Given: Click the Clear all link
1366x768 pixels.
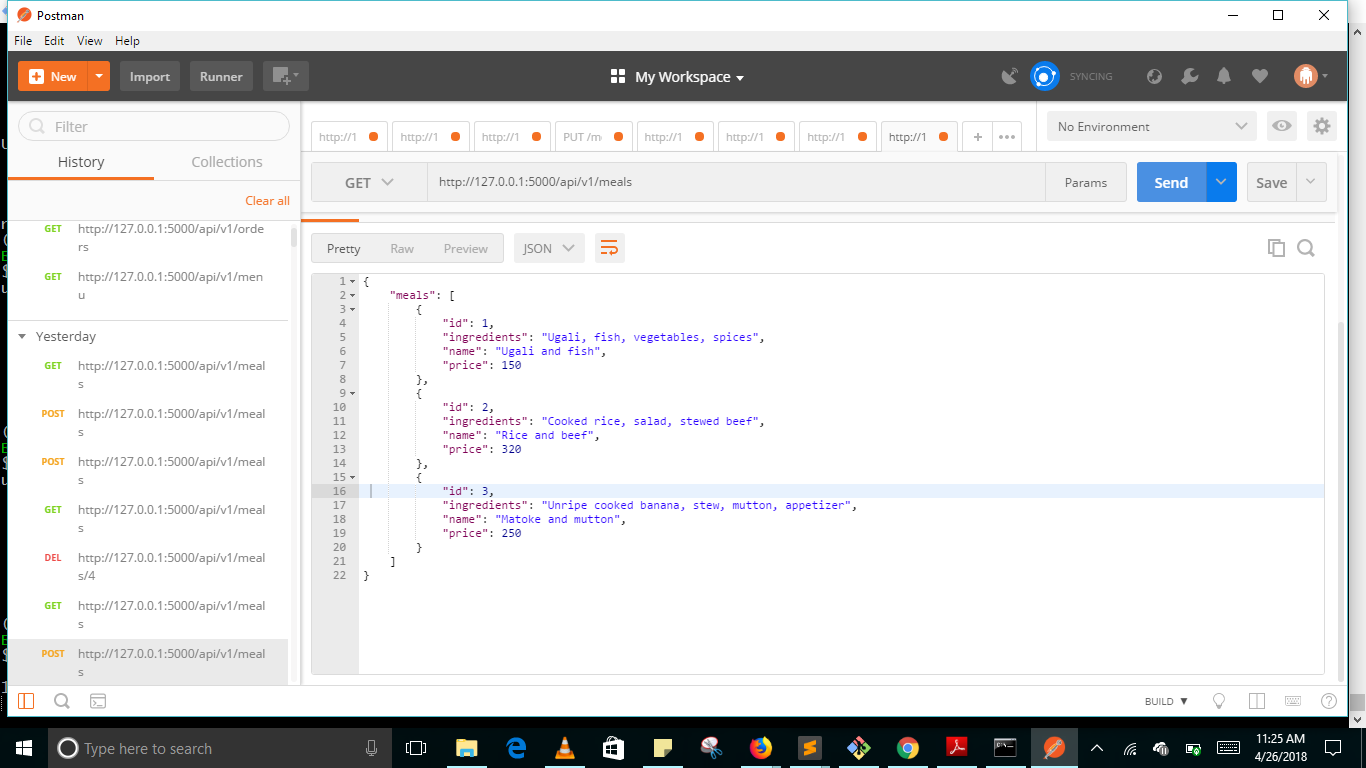Looking at the screenshot, I should pos(267,200).
